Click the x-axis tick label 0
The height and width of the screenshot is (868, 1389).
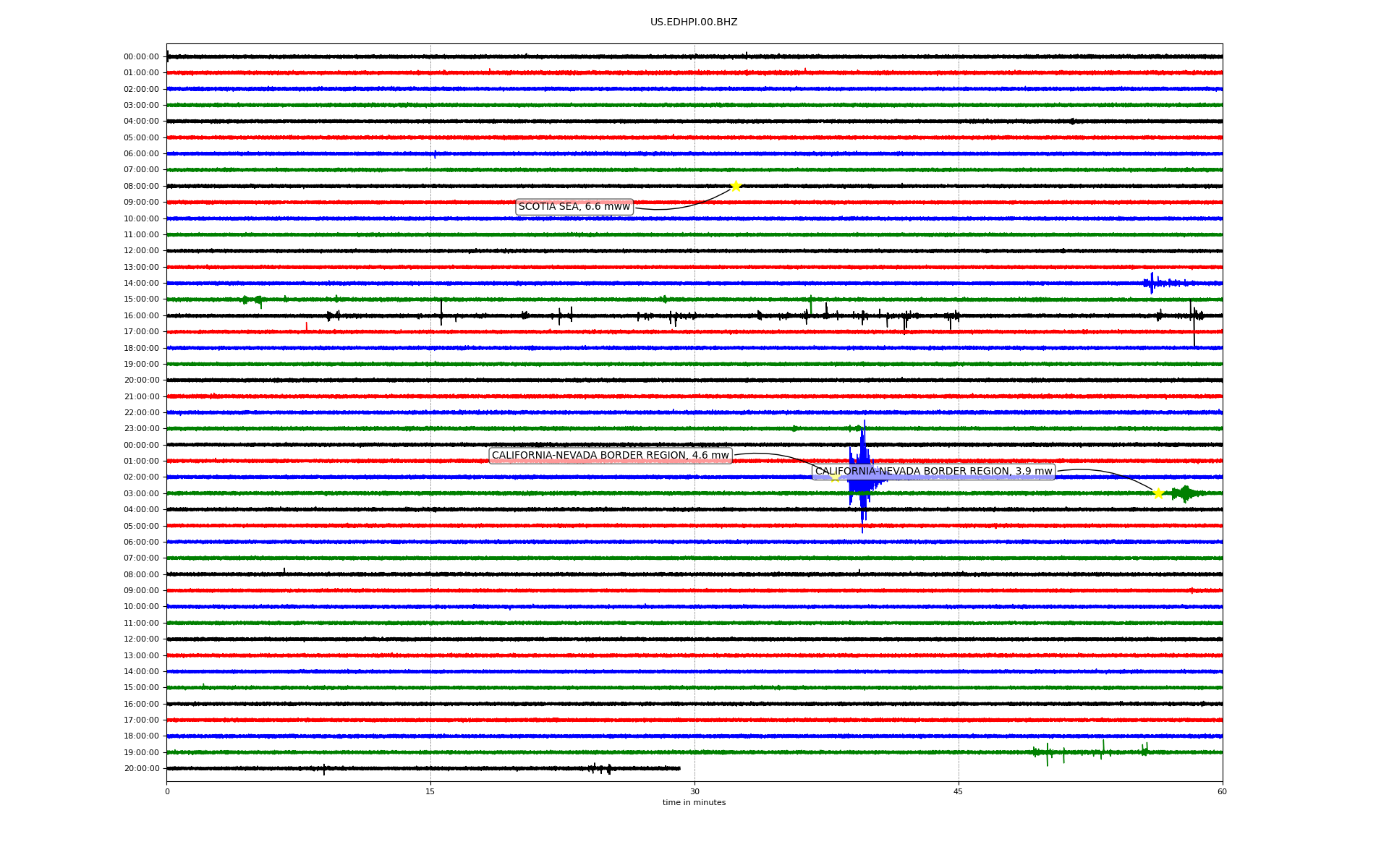point(167,791)
